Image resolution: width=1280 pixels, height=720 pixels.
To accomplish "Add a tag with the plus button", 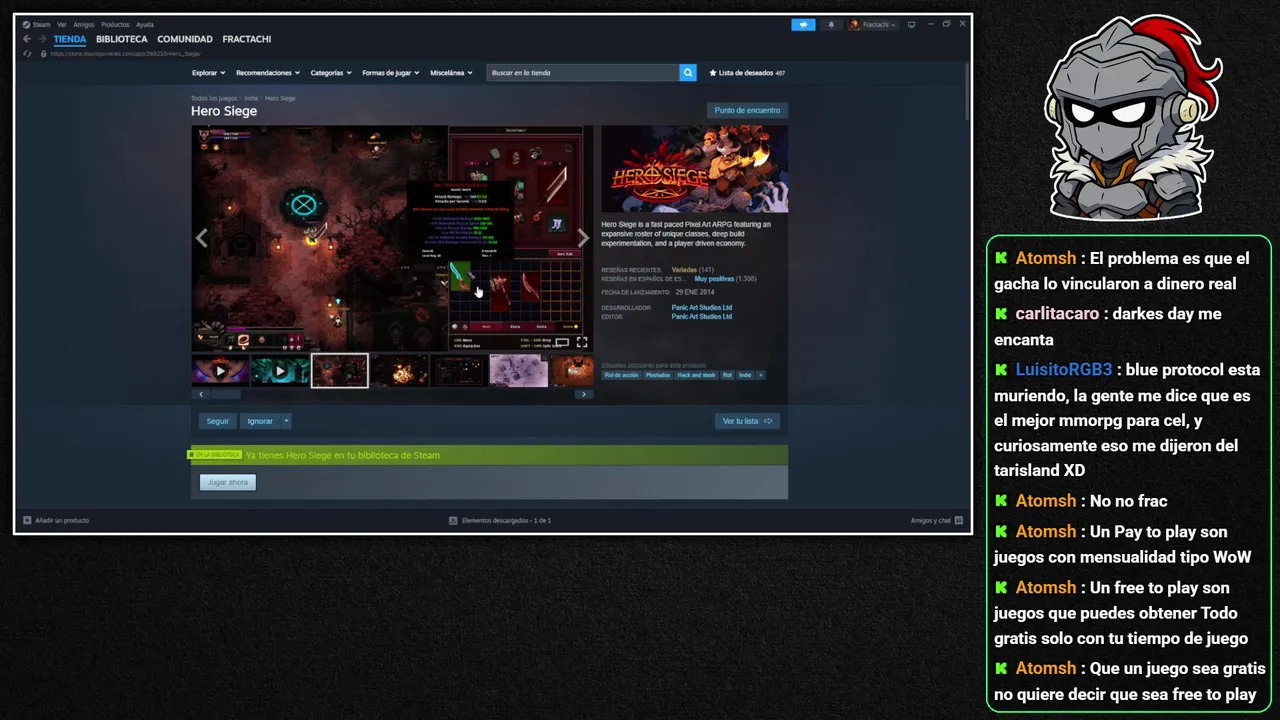I will point(761,375).
